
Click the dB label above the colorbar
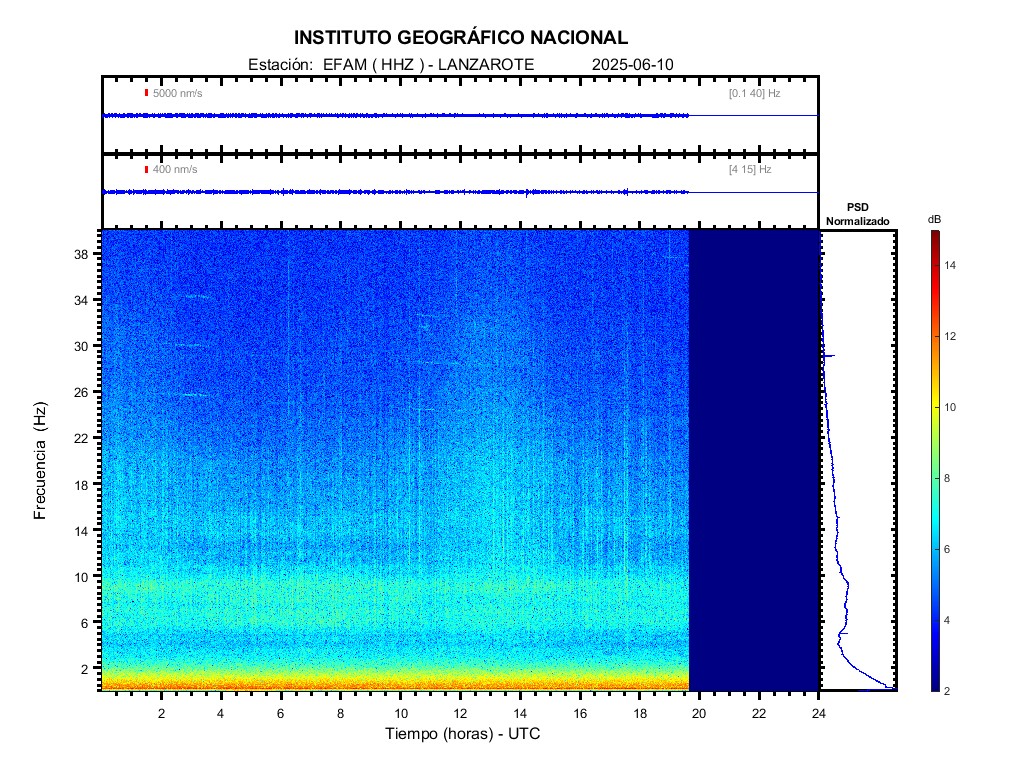(935, 220)
